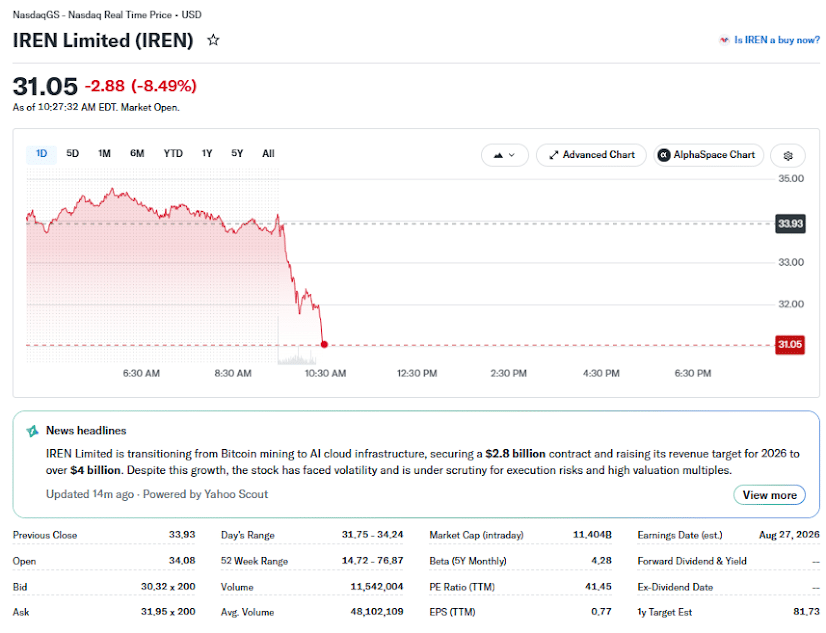Click the Ex-Dividend Date label

(675, 587)
